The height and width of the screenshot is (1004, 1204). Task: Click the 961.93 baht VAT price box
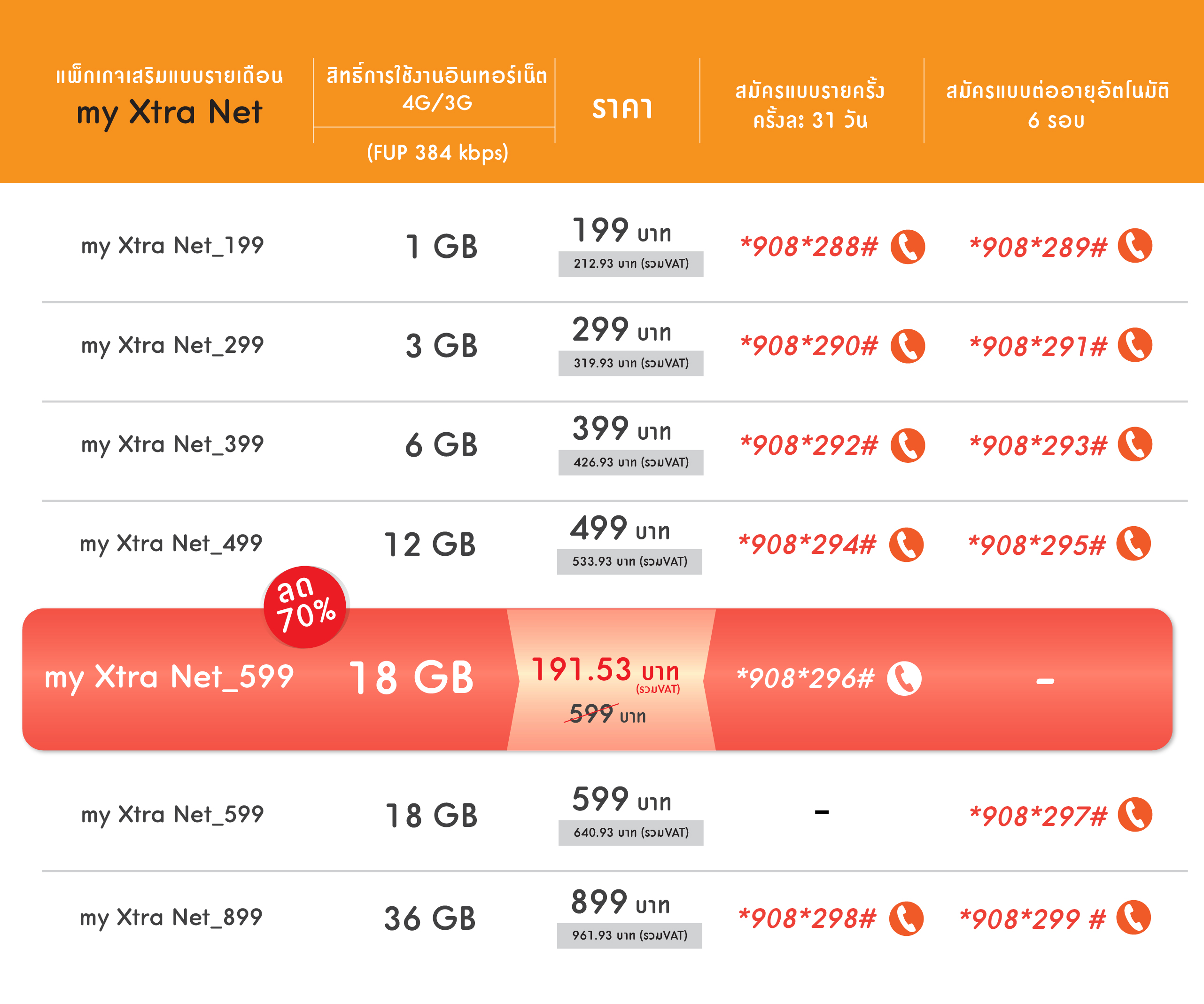[629, 935]
